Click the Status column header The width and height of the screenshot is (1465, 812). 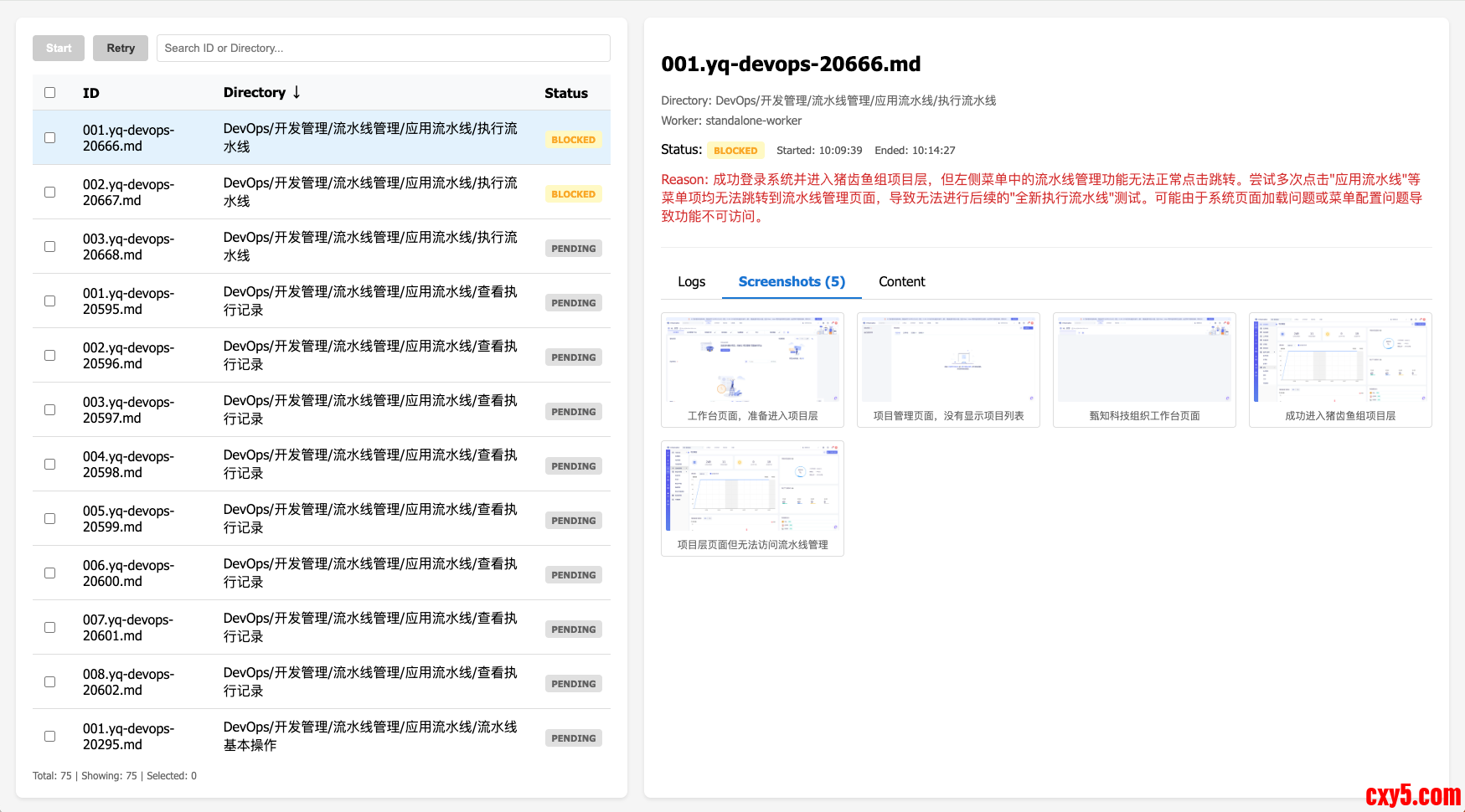pos(566,93)
